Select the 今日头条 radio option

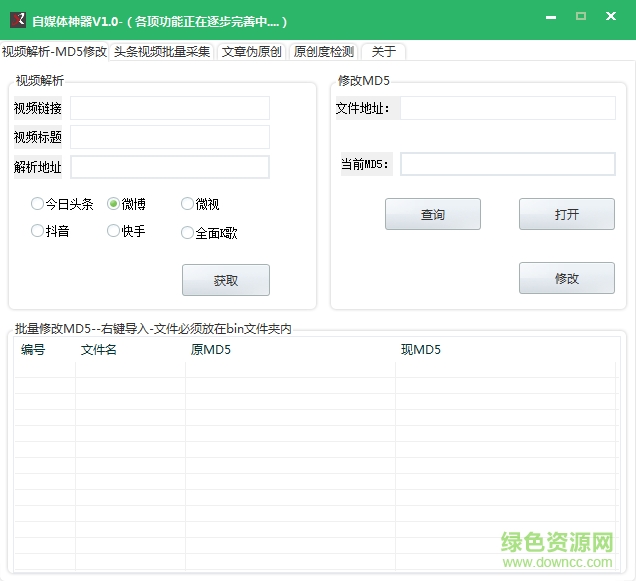coord(38,204)
